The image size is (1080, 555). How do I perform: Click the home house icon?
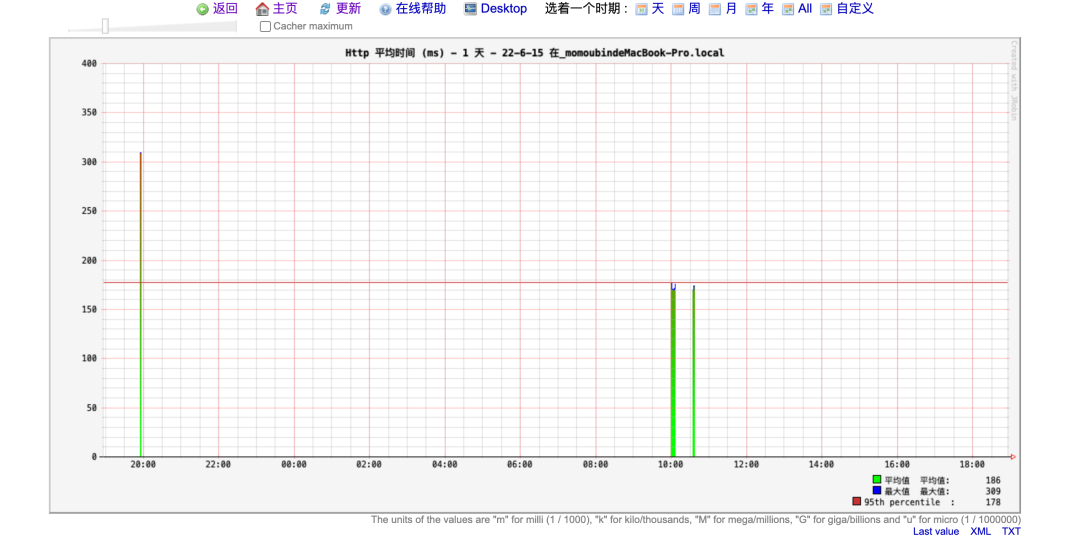tap(262, 9)
